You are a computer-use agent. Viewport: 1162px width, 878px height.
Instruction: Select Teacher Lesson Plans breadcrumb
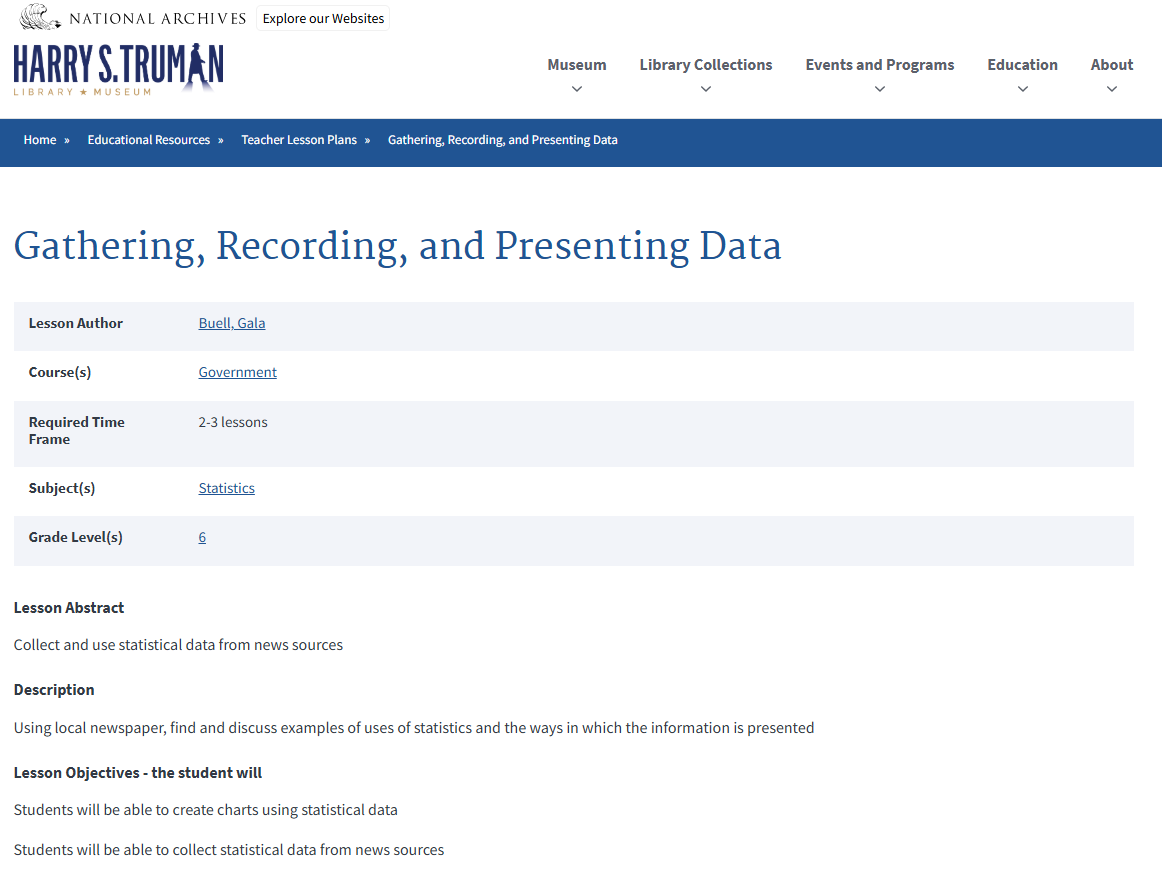pos(298,139)
